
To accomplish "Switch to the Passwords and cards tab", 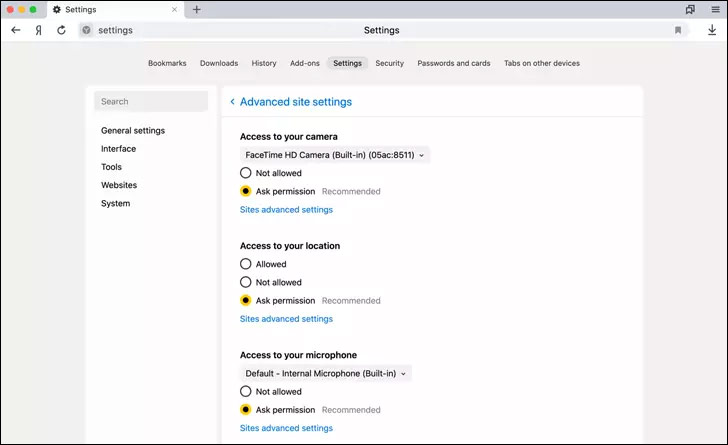I will [453, 63].
